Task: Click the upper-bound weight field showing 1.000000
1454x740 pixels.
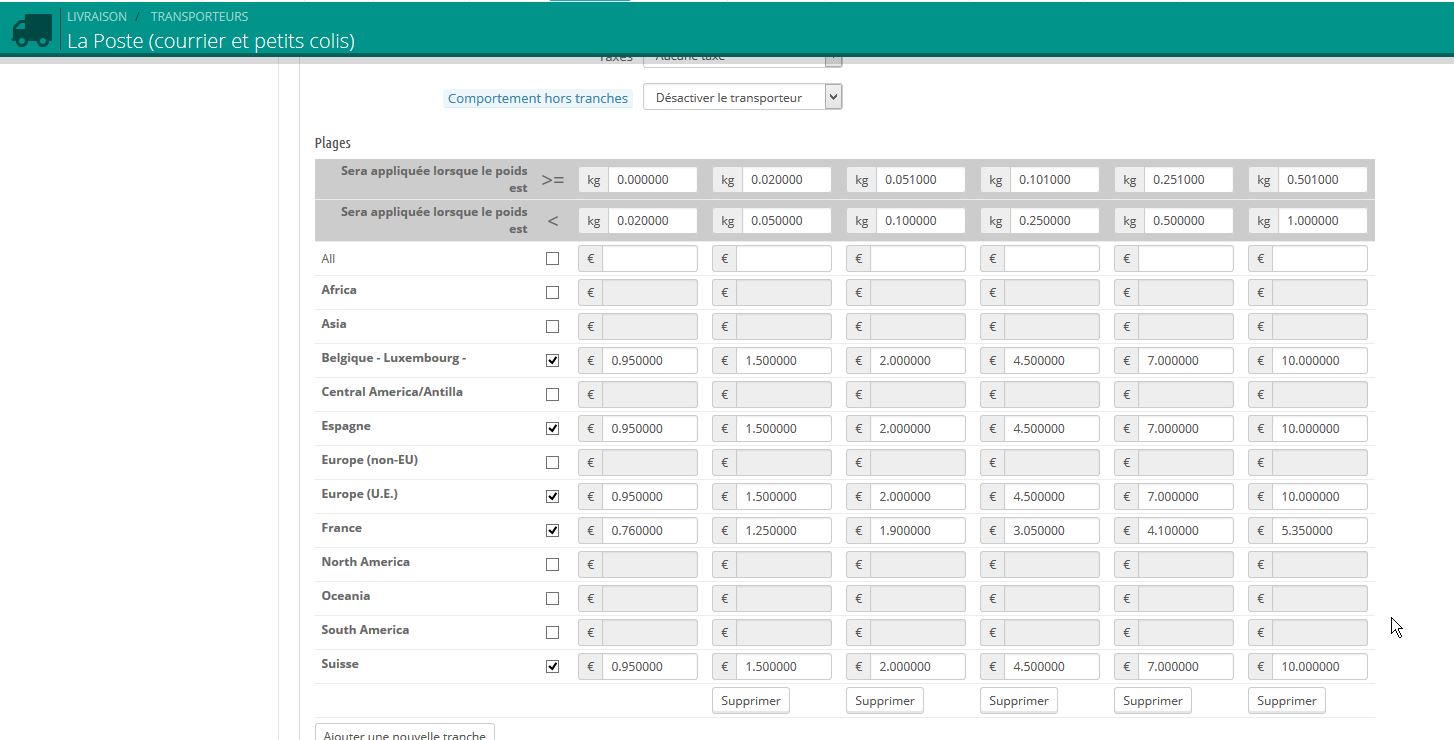Action: 1319,221
